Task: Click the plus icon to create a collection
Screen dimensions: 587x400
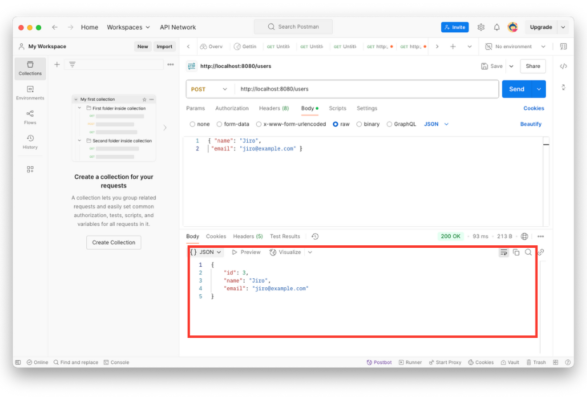Action: coord(57,64)
